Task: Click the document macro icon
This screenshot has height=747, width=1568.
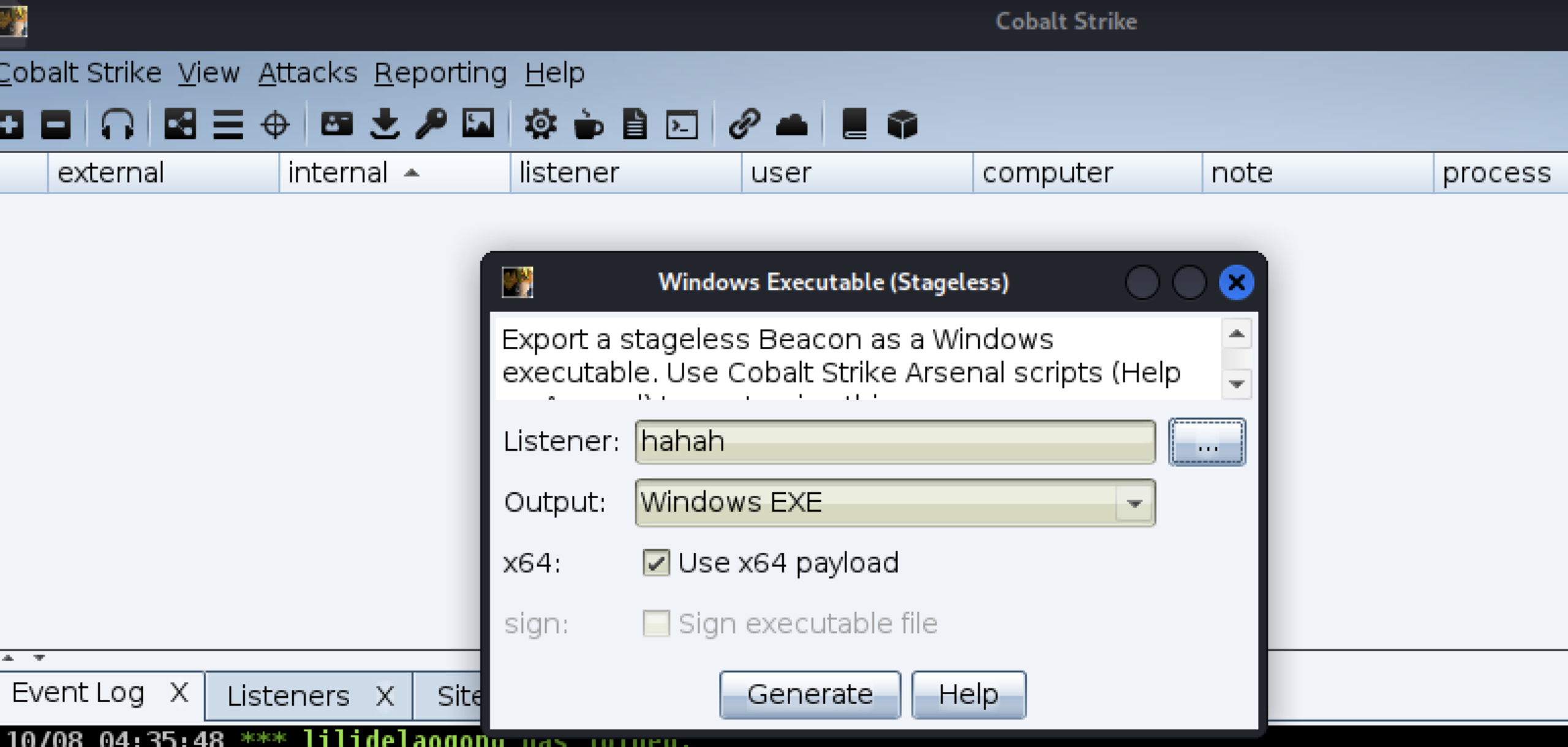Action: coord(635,124)
